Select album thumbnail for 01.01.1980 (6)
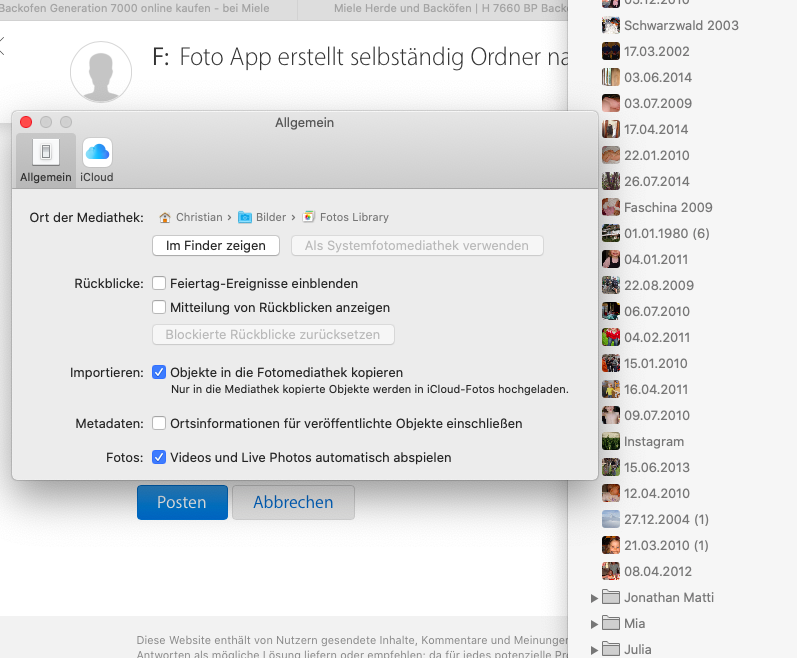This screenshot has height=658, width=797. [610, 233]
